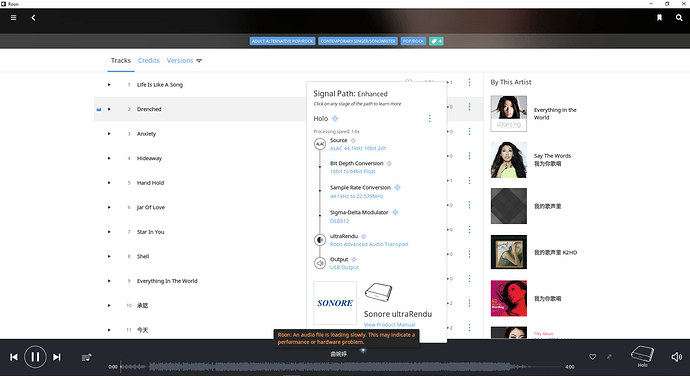Click the Sample Rate Conversion quality star
The width and height of the screenshot is (690, 376).
[x=397, y=188]
